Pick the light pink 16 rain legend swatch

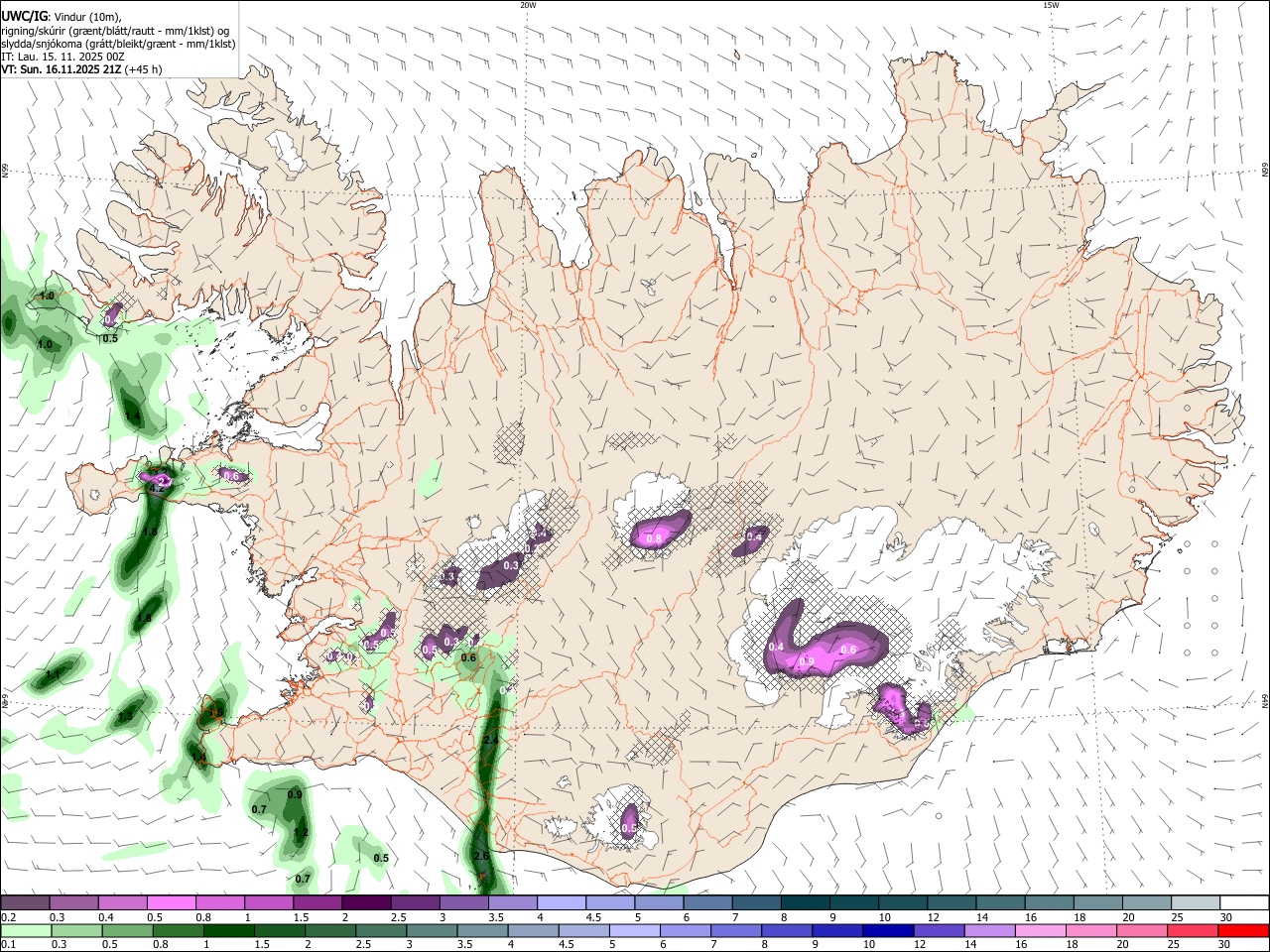(1041, 931)
